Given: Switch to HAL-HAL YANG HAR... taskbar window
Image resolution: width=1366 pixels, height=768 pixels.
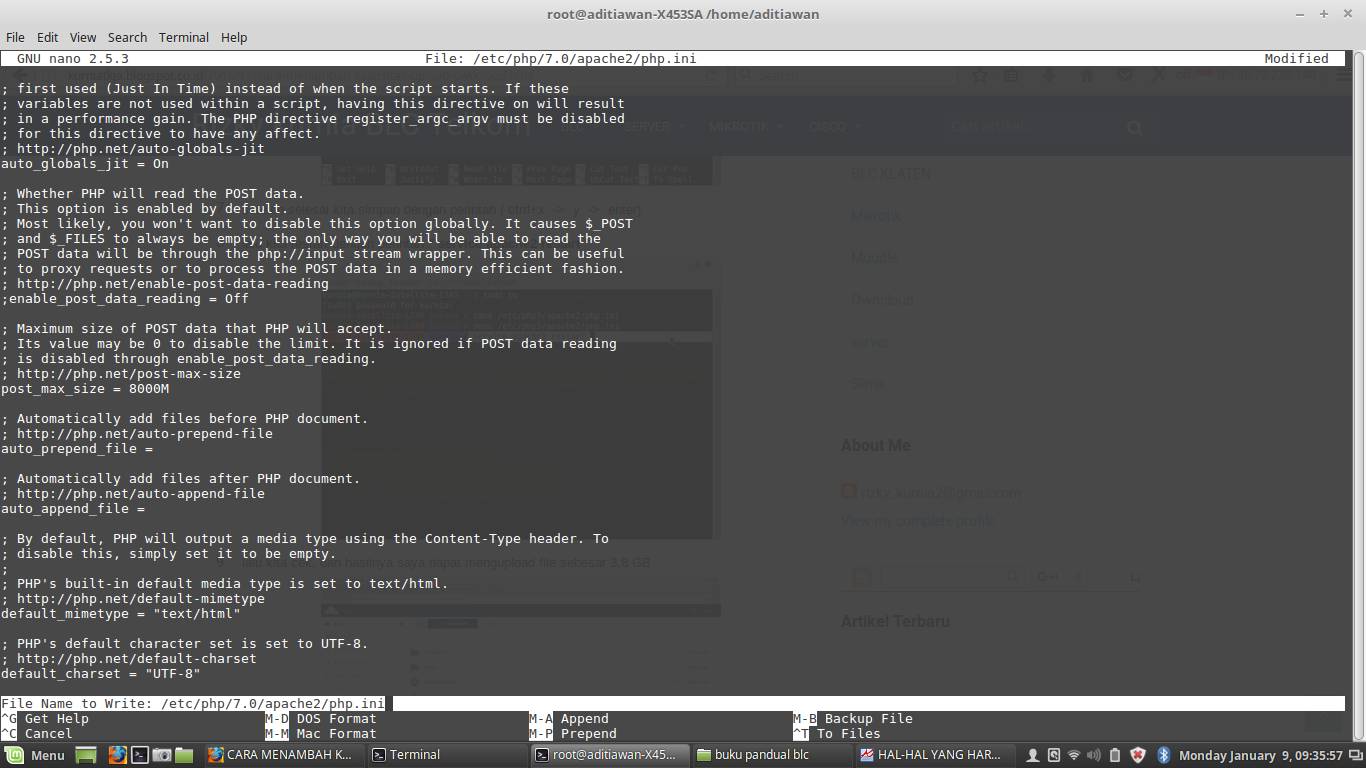Looking at the screenshot, I should (935, 755).
